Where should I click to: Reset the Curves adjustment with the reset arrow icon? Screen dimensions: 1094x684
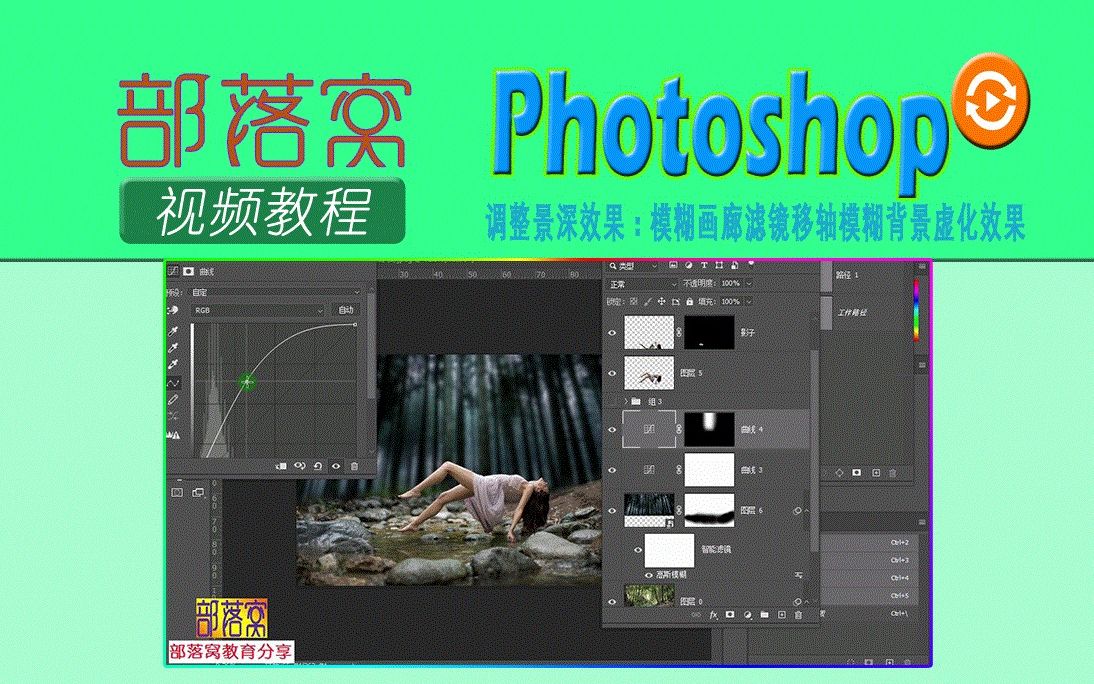point(317,465)
